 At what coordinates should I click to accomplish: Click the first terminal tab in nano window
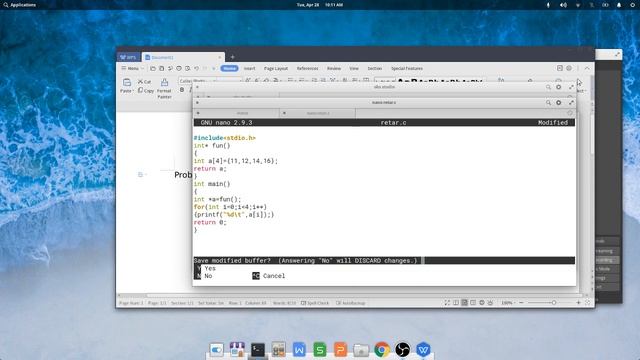[x=237, y=113]
